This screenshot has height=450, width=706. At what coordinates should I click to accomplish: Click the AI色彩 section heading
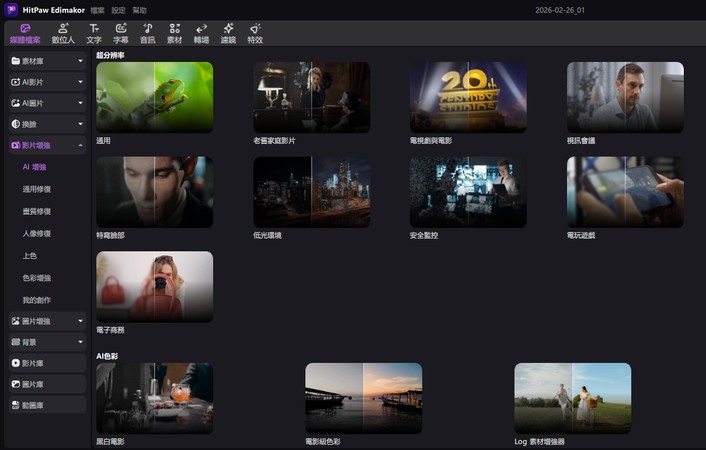pyautogui.click(x=107, y=356)
